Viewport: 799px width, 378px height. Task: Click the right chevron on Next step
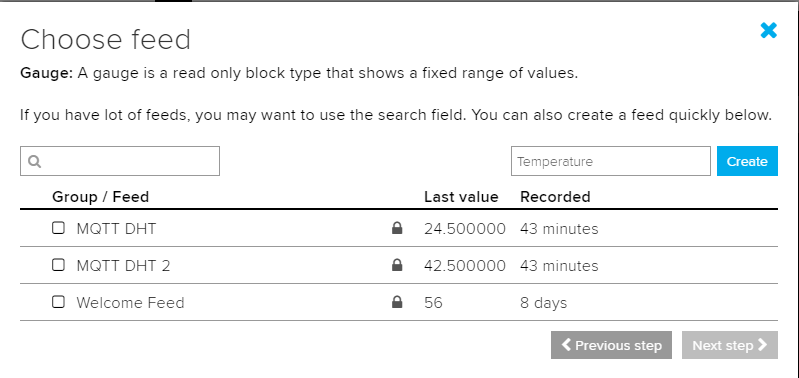pos(762,345)
